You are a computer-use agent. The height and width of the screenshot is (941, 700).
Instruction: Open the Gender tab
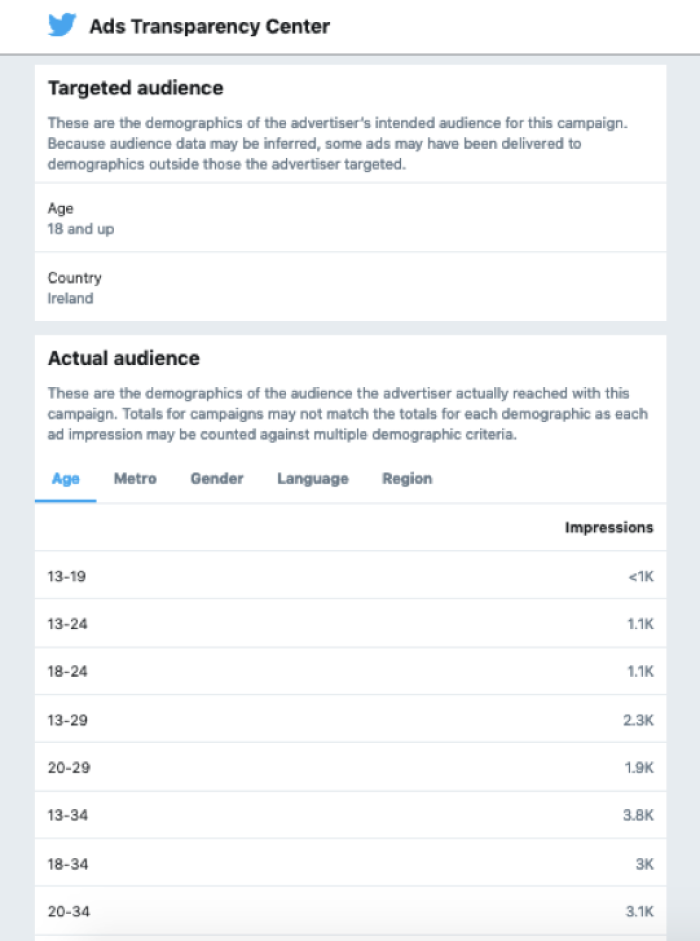(217, 479)
